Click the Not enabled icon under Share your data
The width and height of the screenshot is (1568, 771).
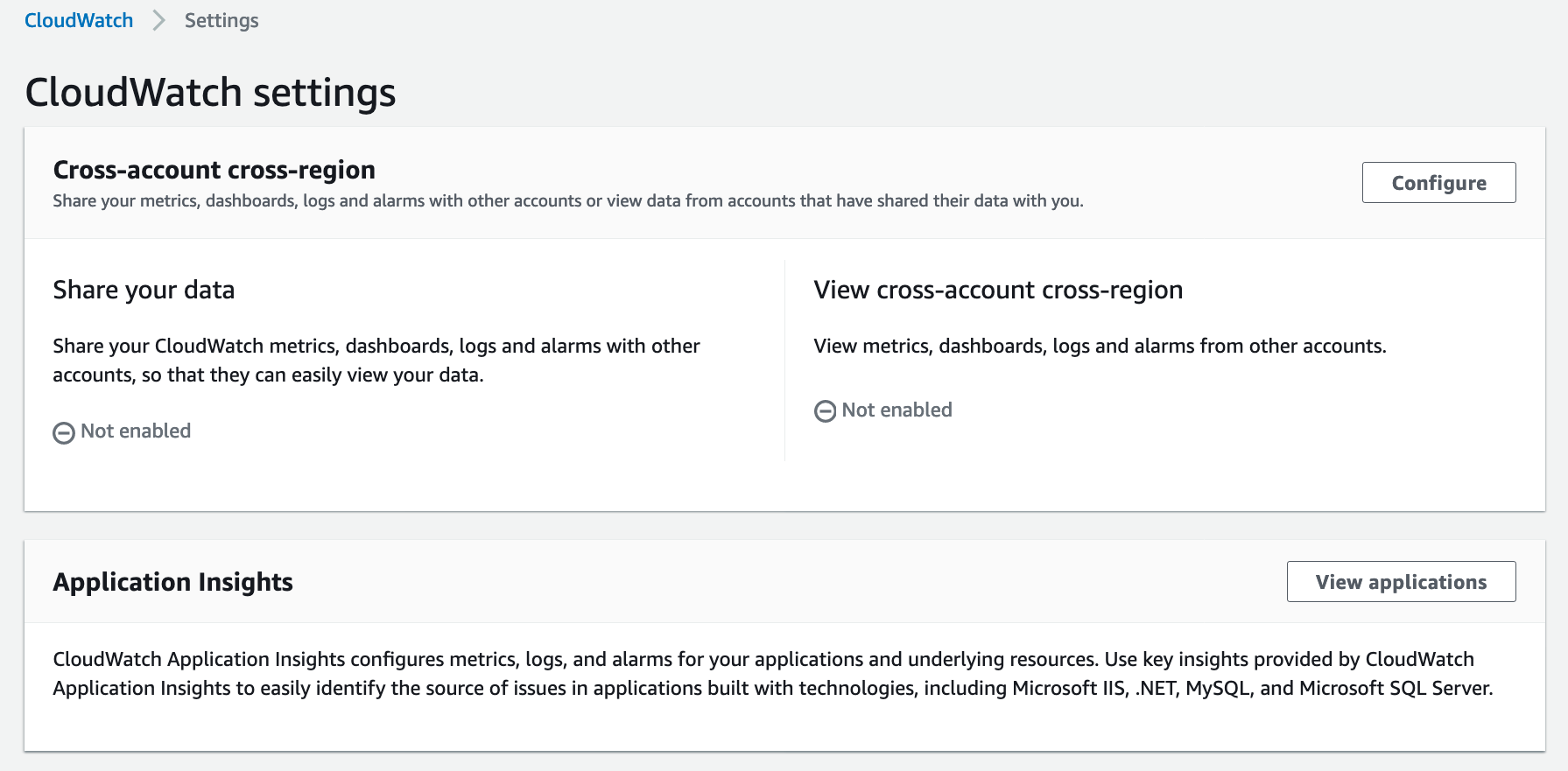click(x=64, y=432)
